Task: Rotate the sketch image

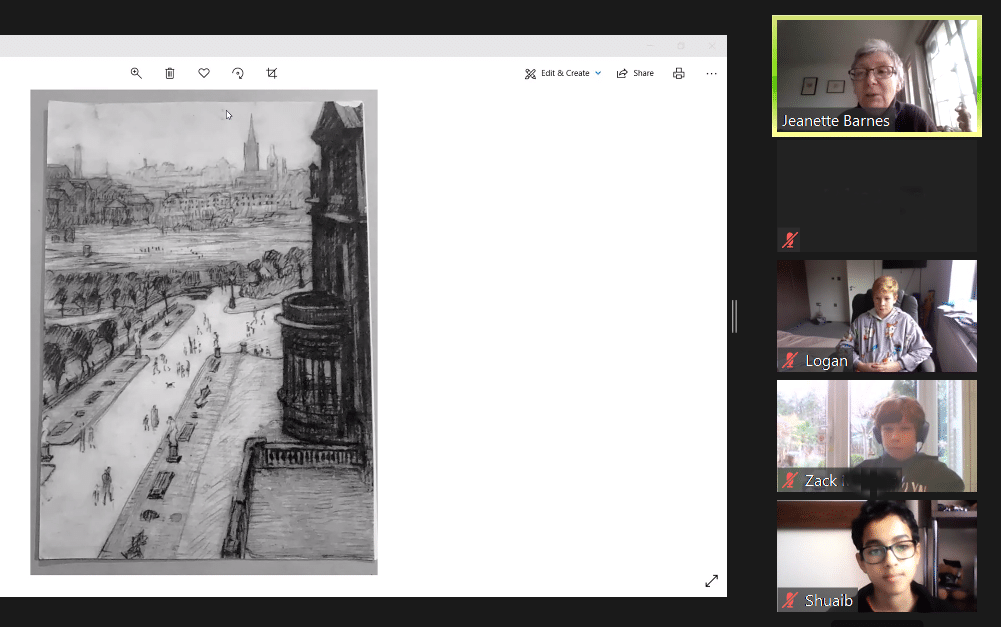Action: tap(237, 73)
